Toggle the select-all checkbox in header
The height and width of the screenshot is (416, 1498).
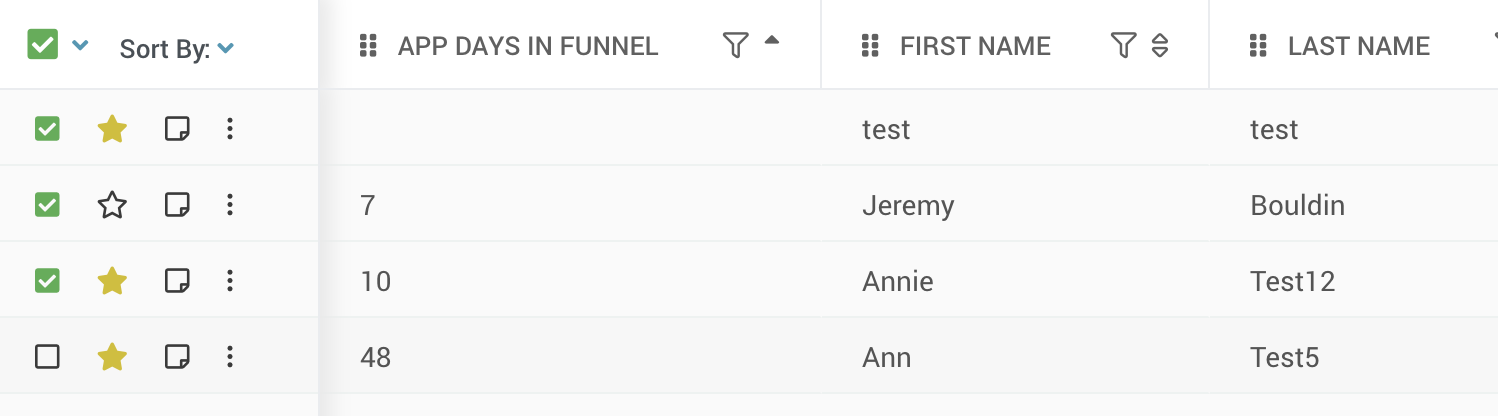tap(43, 44)
